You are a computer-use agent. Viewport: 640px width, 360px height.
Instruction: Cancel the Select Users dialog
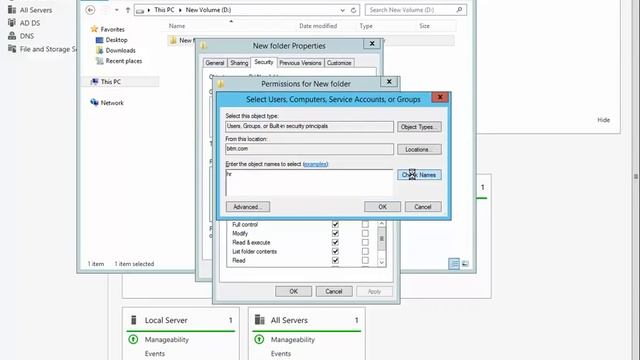pos(423,207)
